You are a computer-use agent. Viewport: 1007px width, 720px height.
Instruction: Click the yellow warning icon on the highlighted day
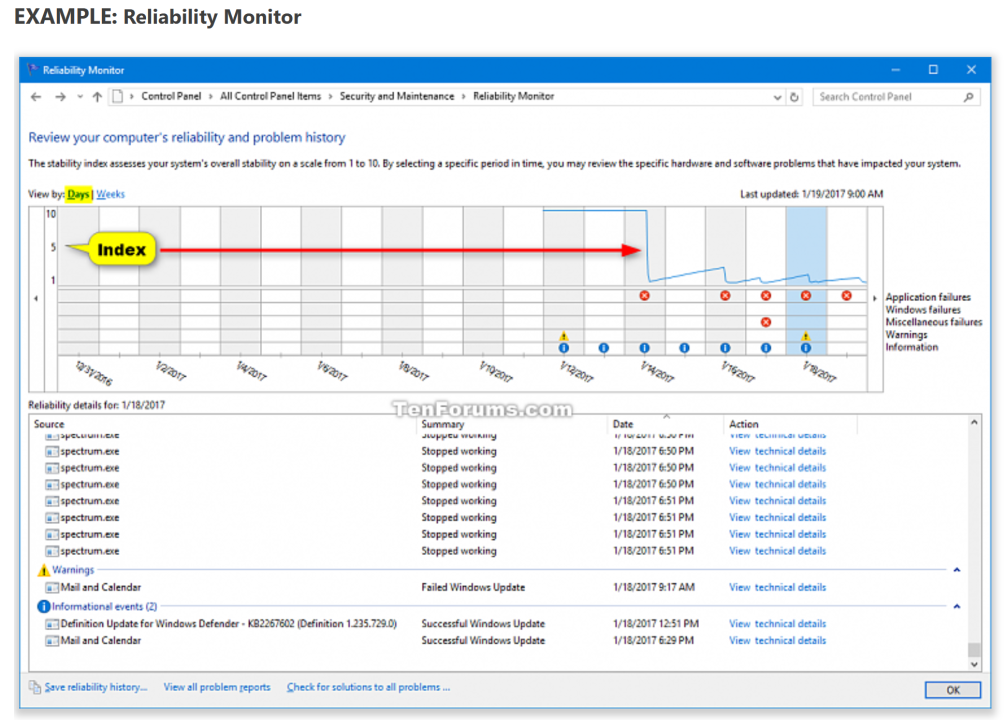coord(806,336)
